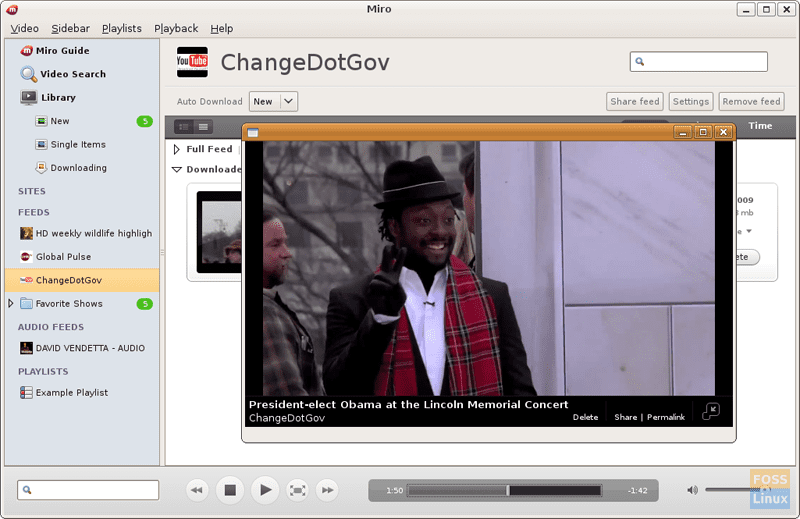Select the ChangeDotGov feed
This screenshot has width=800, height=519.
point(82,280)
